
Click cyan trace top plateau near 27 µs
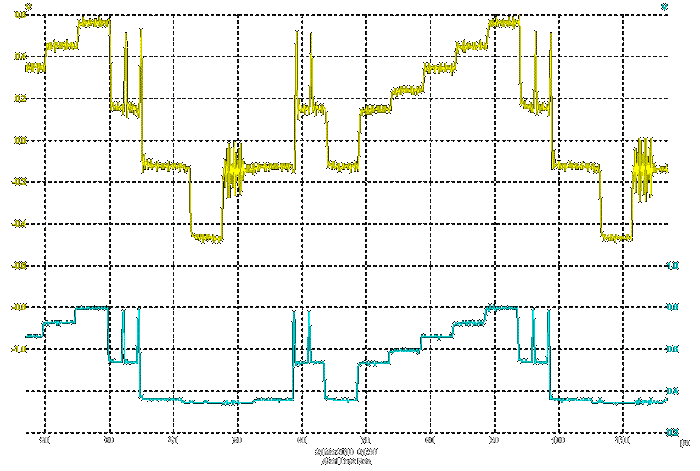click(x=92, y=308)
